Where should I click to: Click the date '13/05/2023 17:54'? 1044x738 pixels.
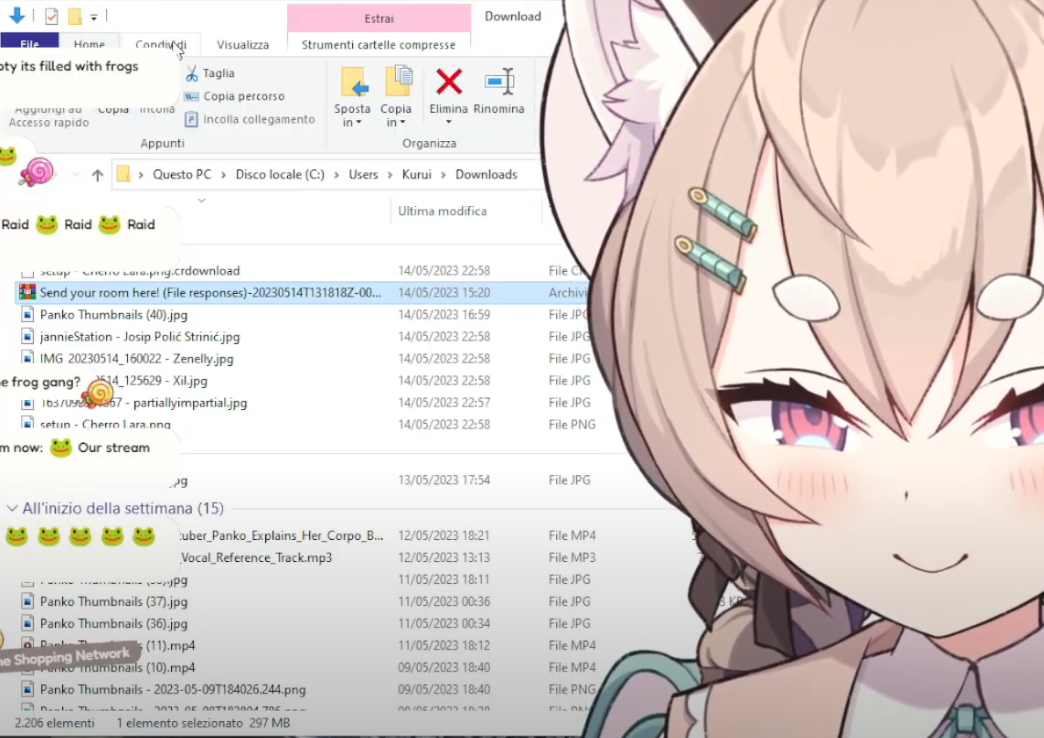pos(444,480)
